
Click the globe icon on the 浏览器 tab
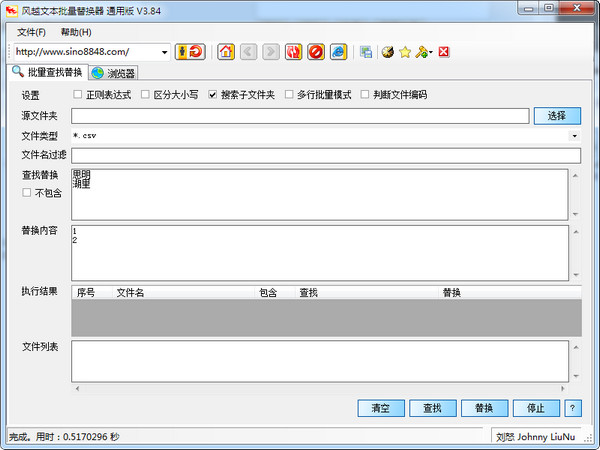pos(98,73)
